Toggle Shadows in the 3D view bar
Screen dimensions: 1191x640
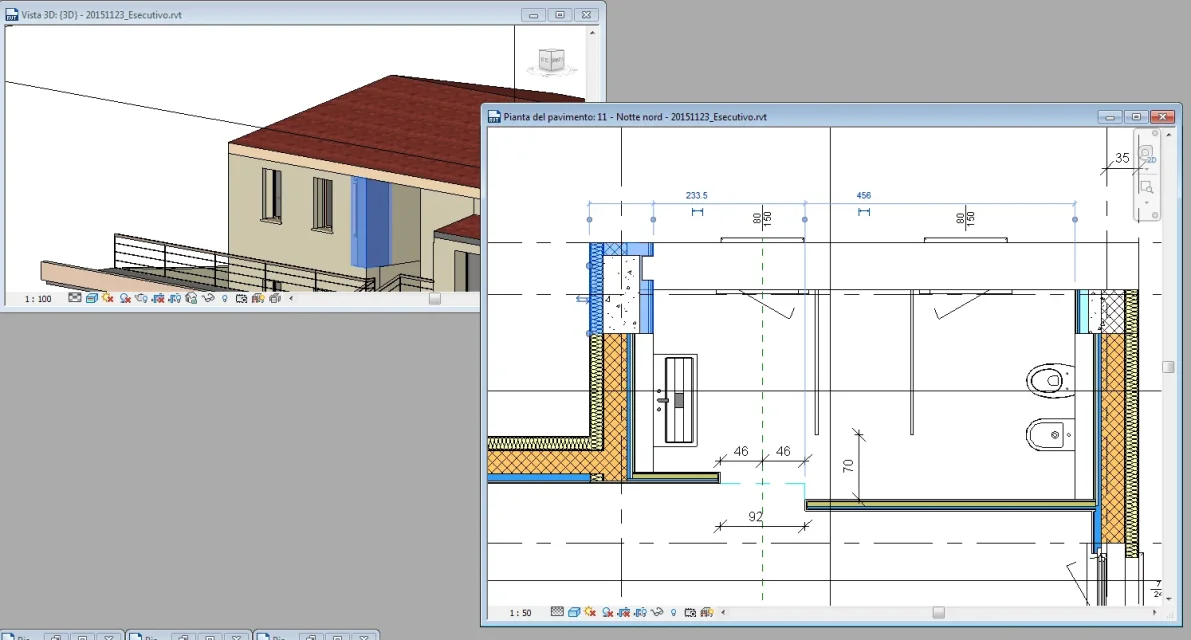(x=125, y=298)
